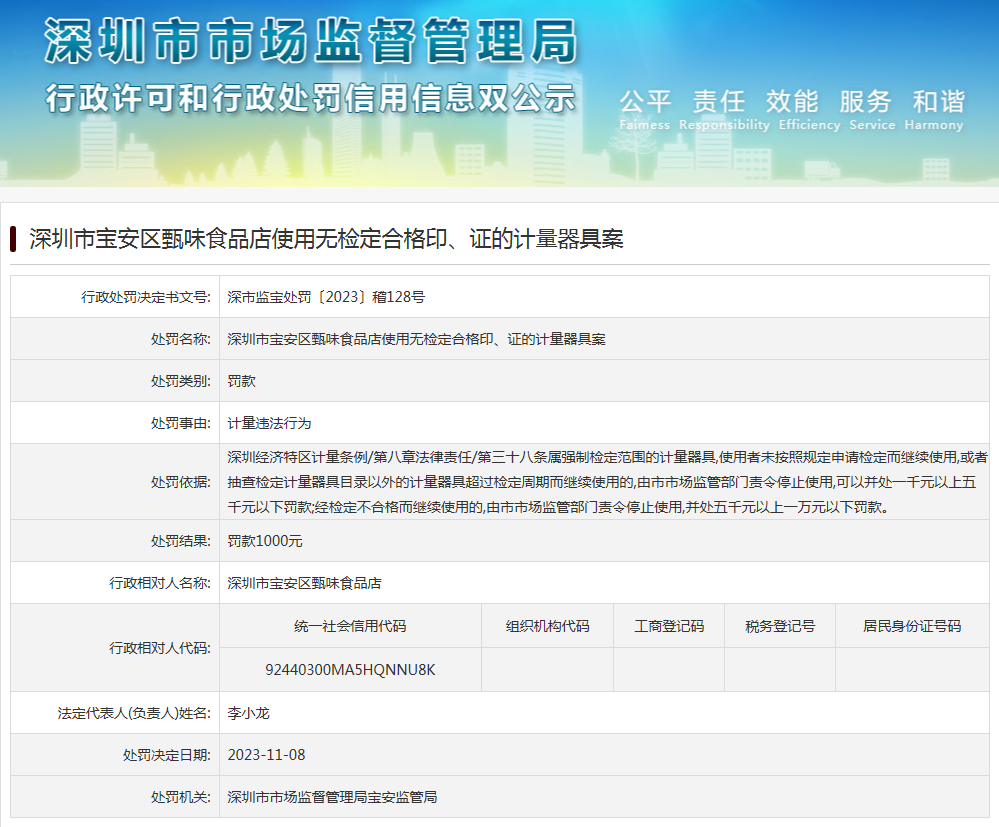This screenshot has height=827, width=999.
Task: Click the 法定代表人(负责人)姓名 label
Action: [x=134, y=713]
